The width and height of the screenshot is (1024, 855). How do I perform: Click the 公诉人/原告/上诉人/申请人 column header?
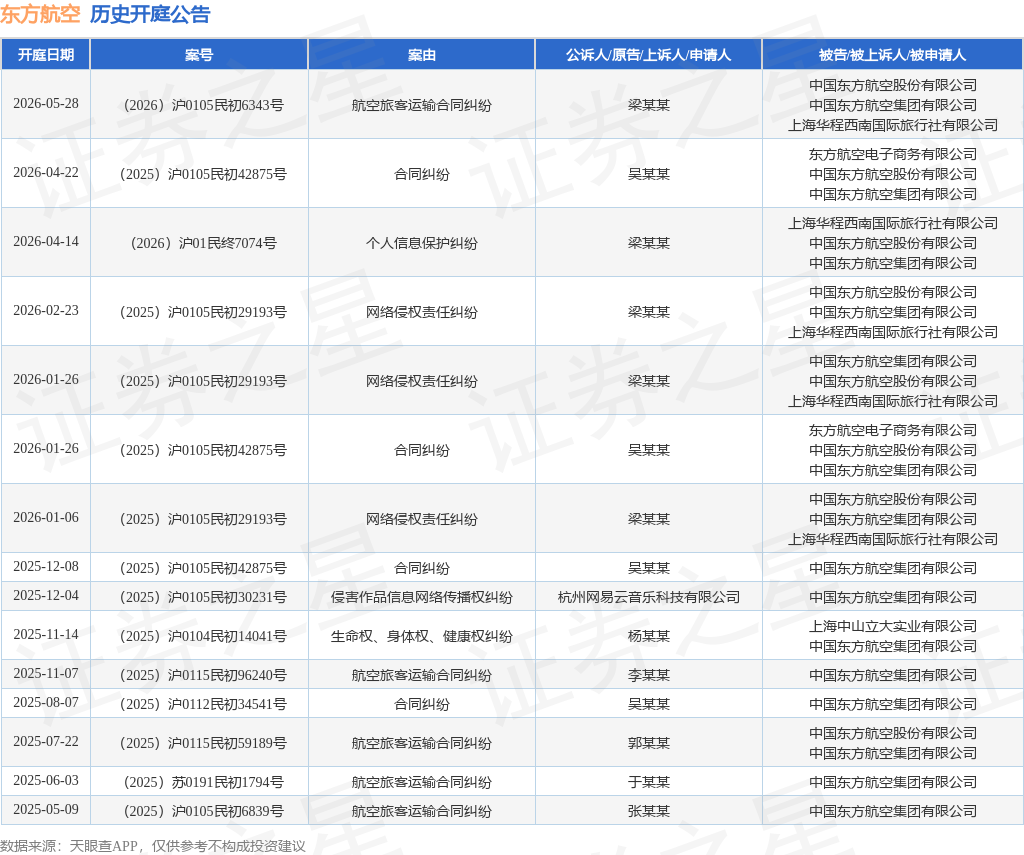[x=648, y=55]
